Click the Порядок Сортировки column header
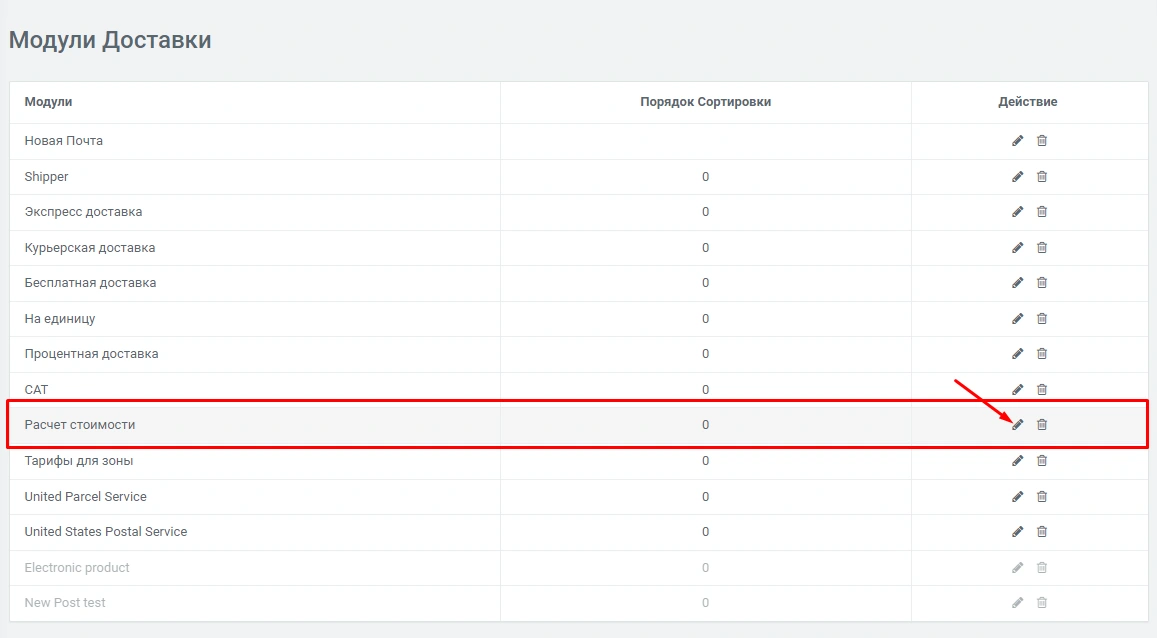The image size is (1157, 638). pyautogui.click(x=705, y=102)
